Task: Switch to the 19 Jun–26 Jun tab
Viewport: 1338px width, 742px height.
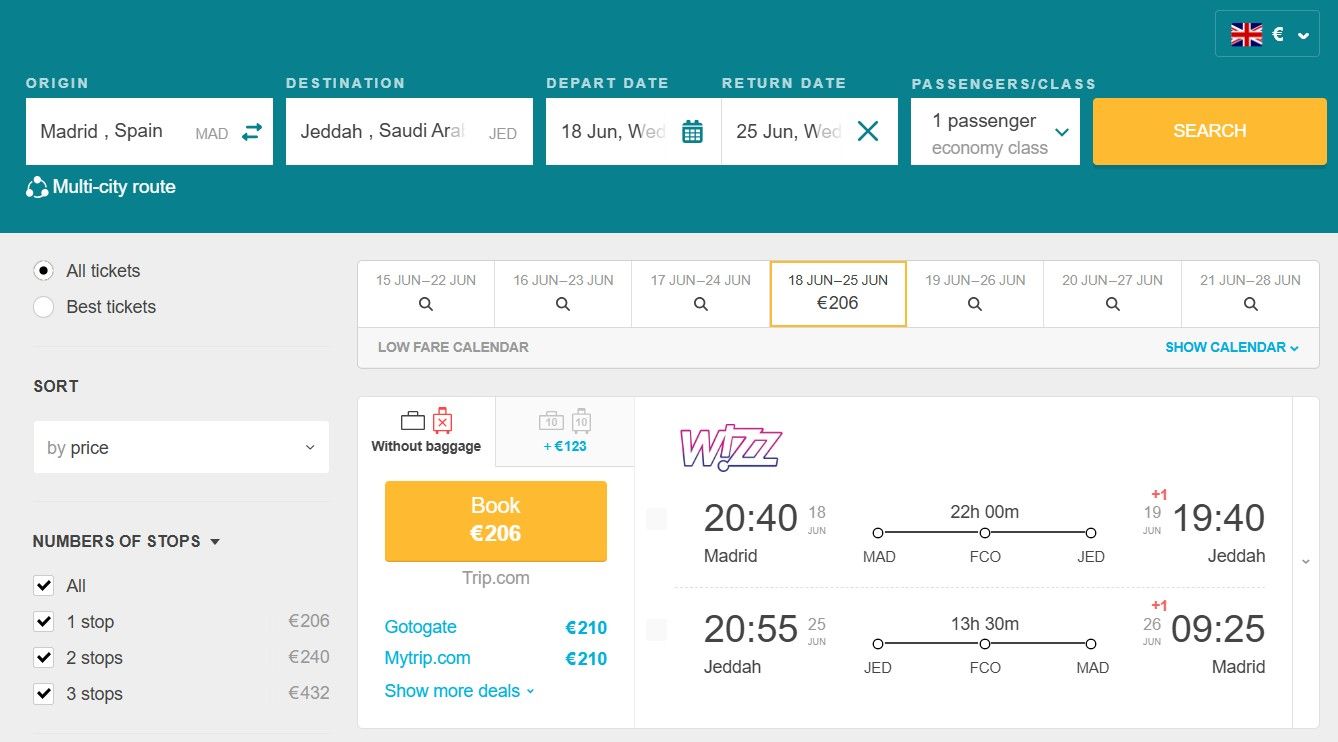Action: point(974,293)
